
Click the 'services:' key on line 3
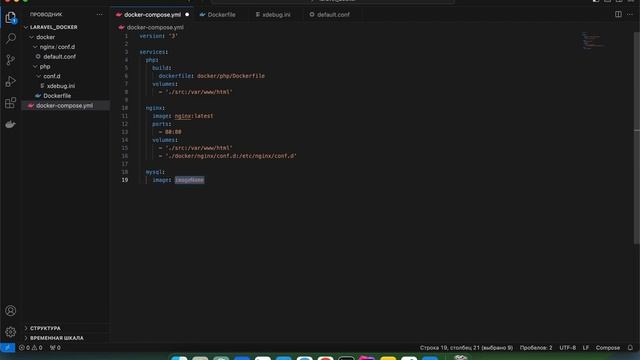pyautogui.click(x=153, y=52)
